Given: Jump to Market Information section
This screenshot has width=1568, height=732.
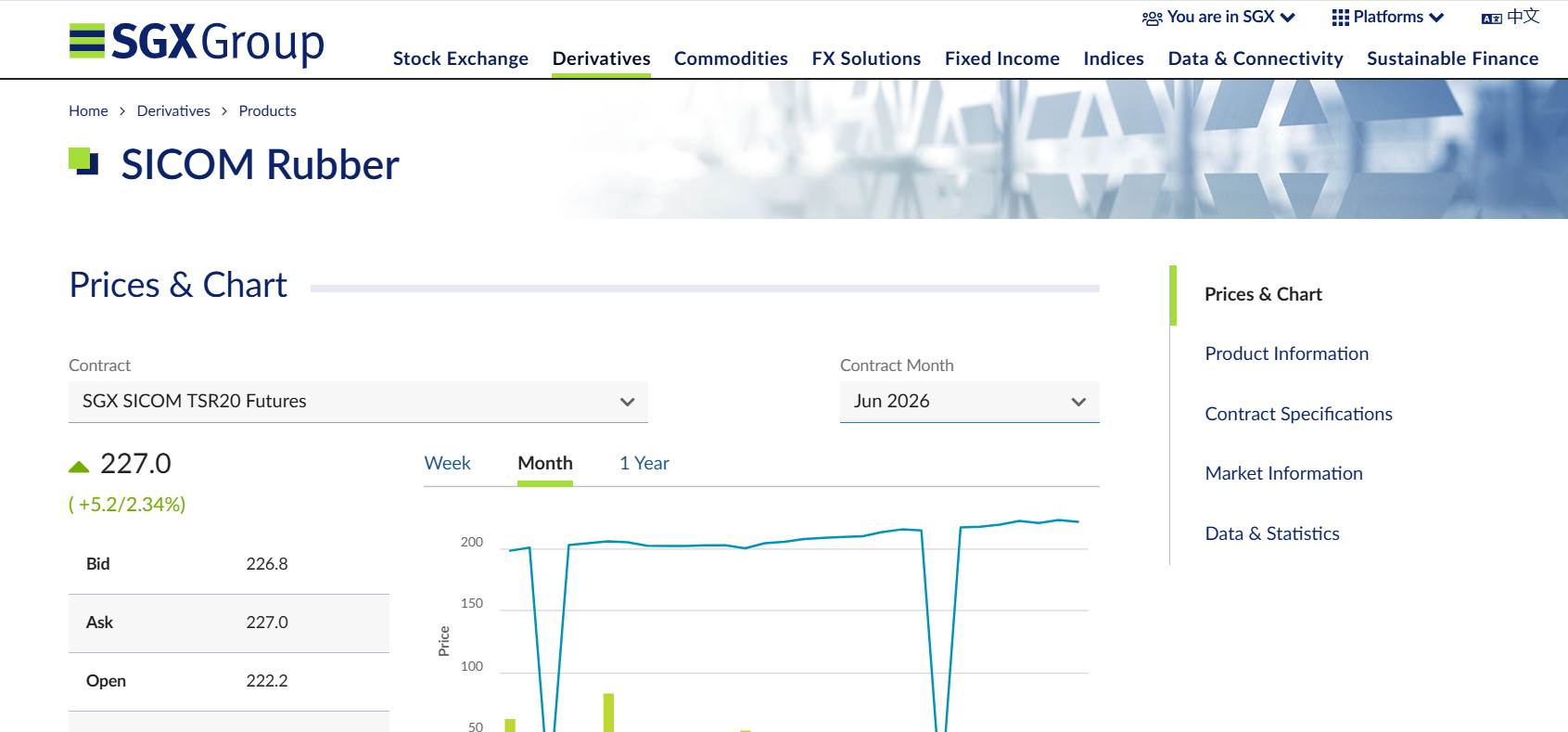Looking at the screenshot, I should [x=1284, y=473].
